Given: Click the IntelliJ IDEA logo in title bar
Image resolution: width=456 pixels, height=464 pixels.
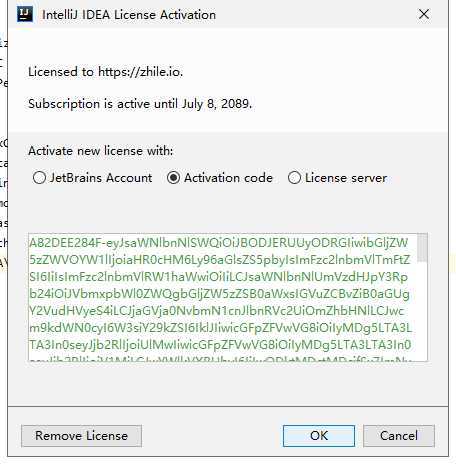Looking at the screenshot, I should click(25, 15).
